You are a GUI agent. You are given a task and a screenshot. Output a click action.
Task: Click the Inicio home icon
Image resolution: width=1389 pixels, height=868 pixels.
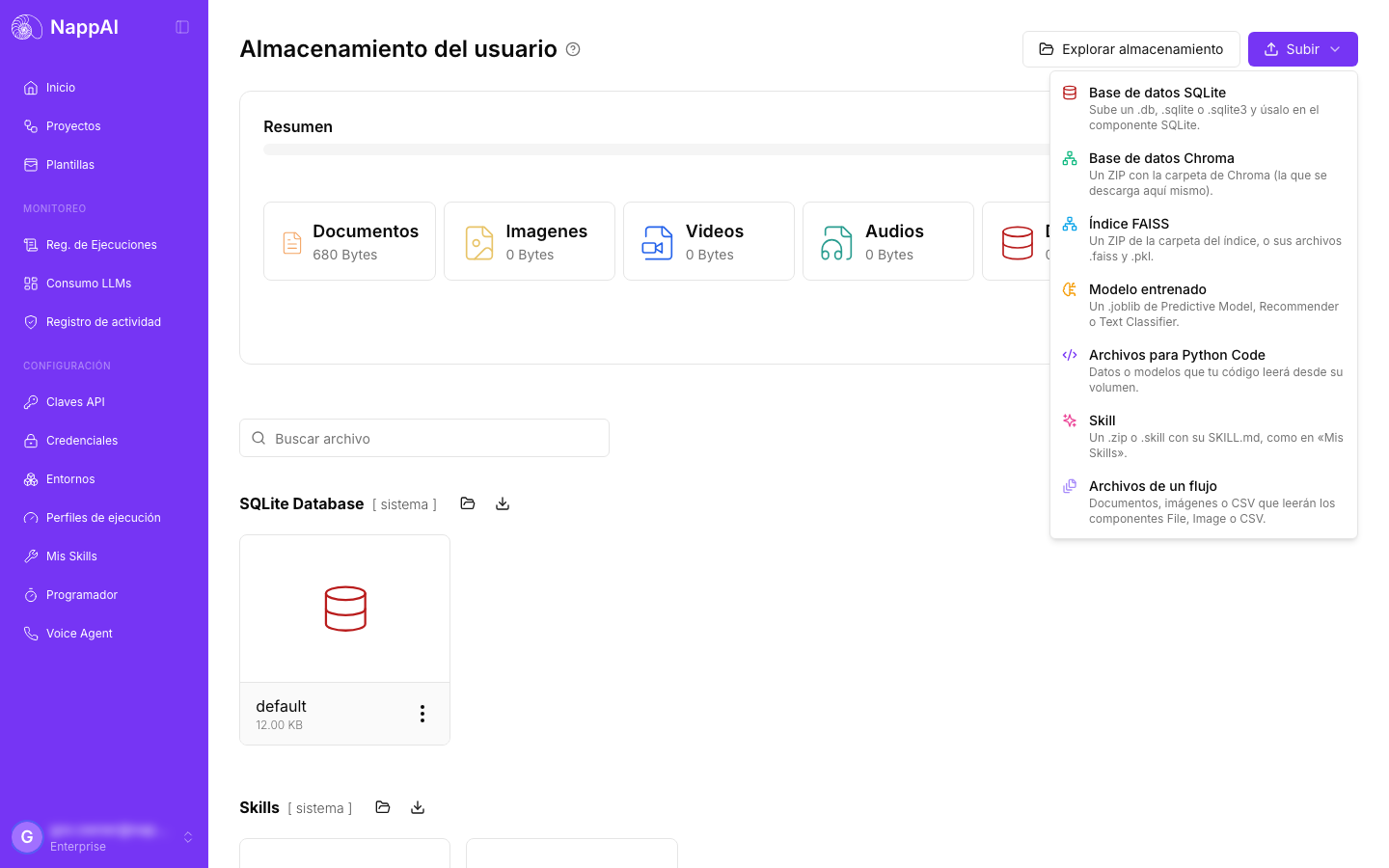click(x=31, y=88)
